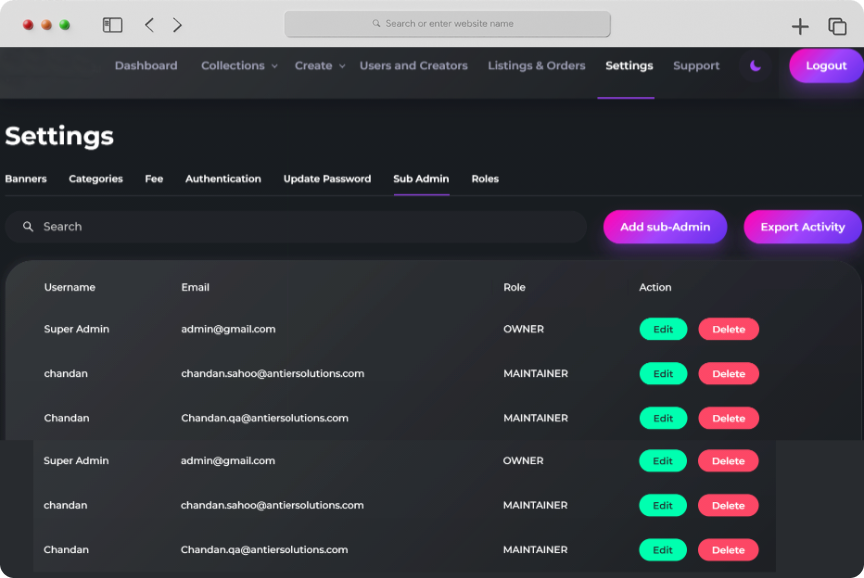Go forward using browser forward arrow
This screenshot has height=578, width=864.
pos(177,25)
